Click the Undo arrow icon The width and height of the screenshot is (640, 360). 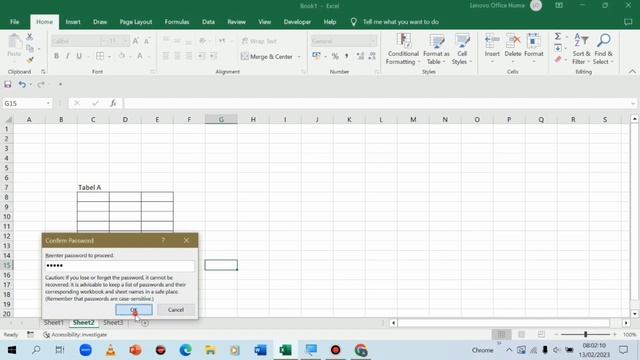pos(22,84)
